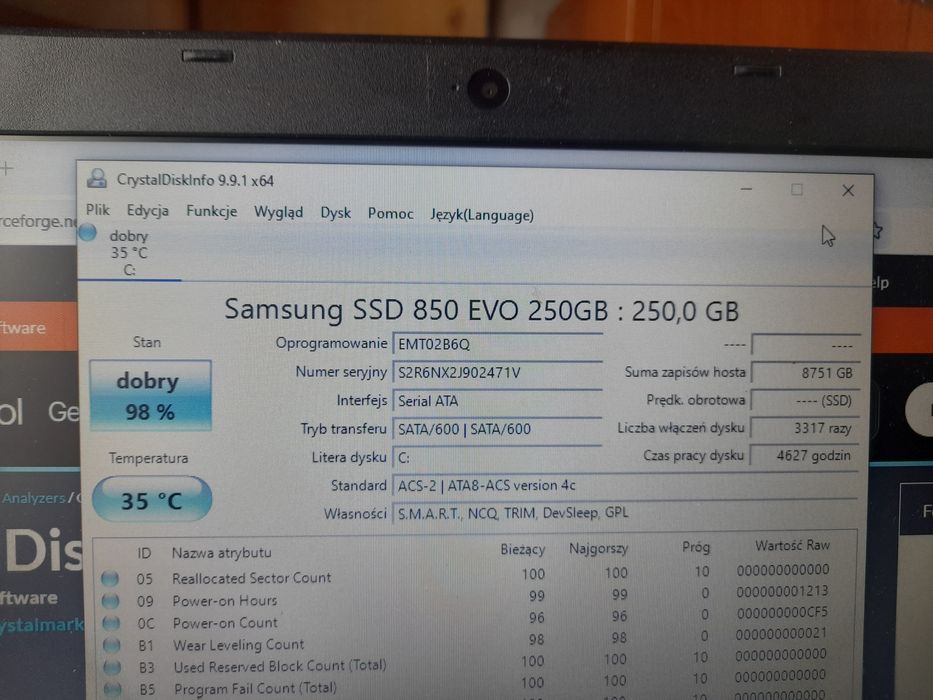This screenshot has height=700, width=933.
Task: Open the Dysk menu
Action: pos(336,212)
